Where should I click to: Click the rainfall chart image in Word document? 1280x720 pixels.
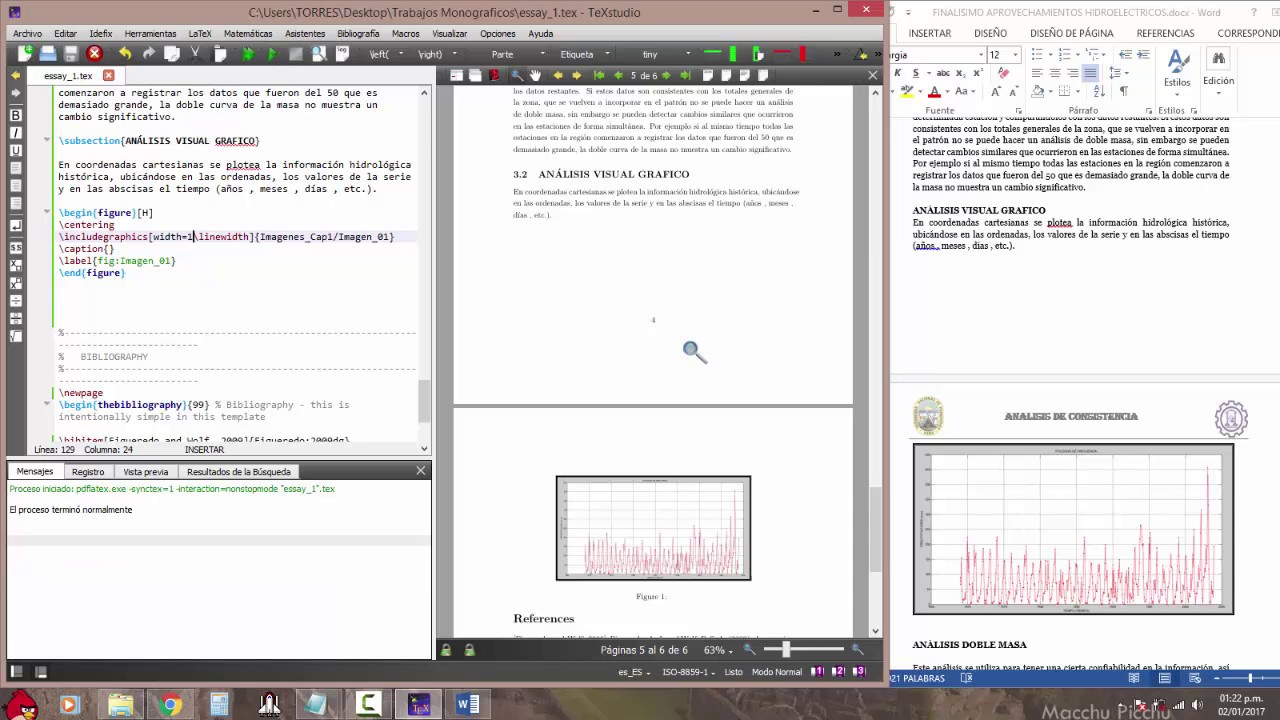[1073, 529]
